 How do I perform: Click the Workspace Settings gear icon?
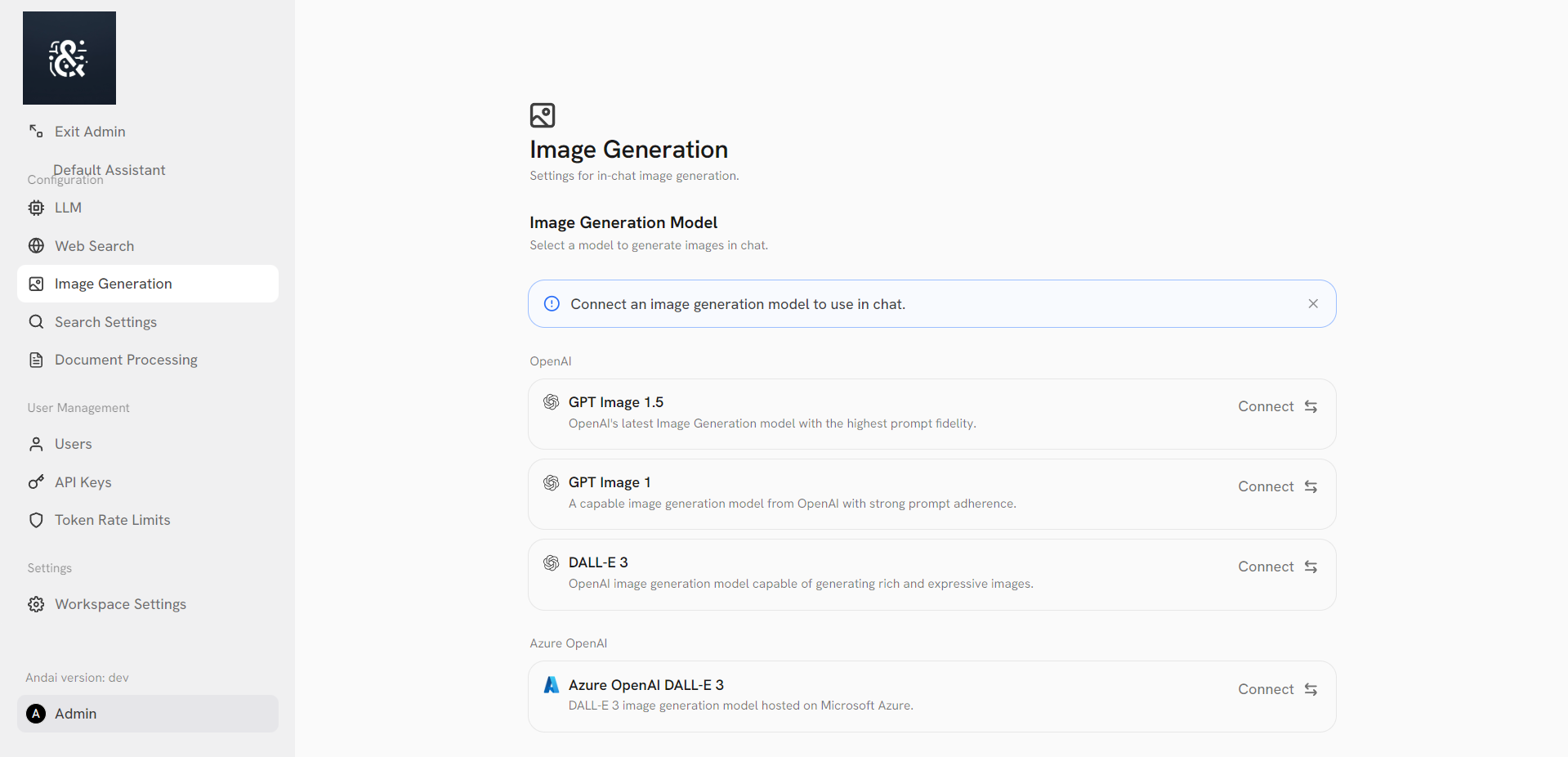point(36,604)
